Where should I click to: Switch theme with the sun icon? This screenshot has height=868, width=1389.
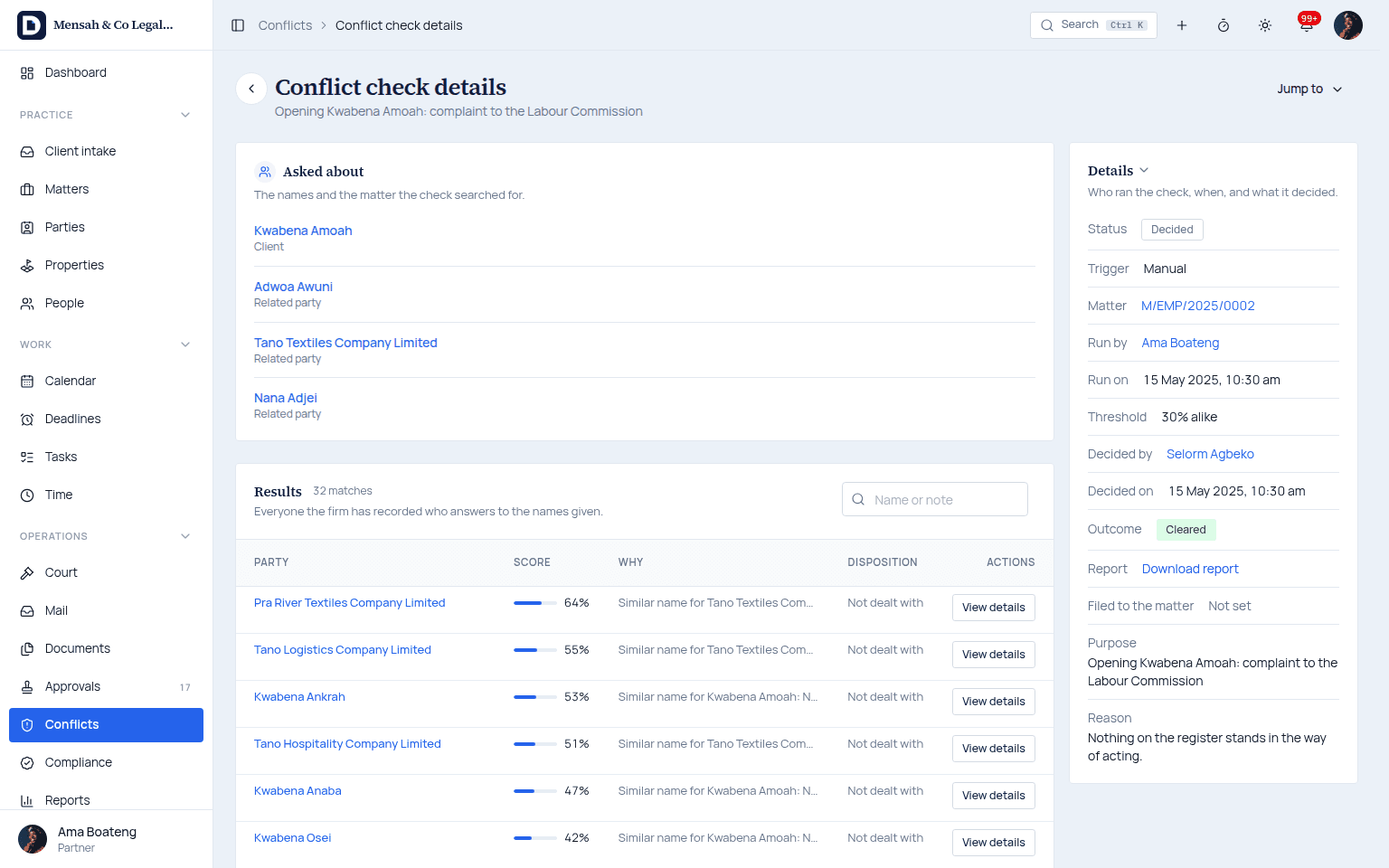pyautogui.click(x=1265, y=25)
